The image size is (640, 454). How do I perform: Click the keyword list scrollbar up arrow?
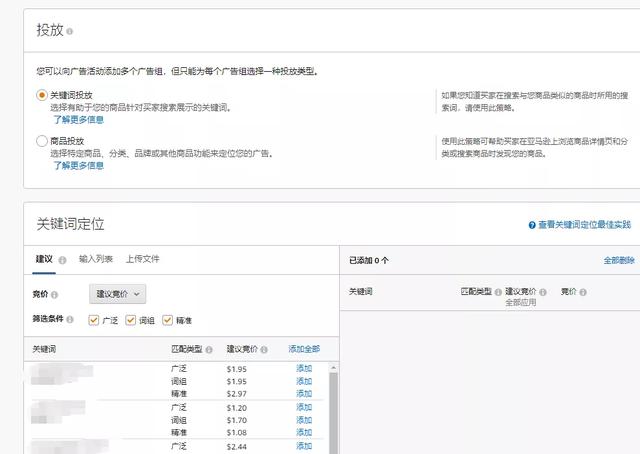[333, 368]
